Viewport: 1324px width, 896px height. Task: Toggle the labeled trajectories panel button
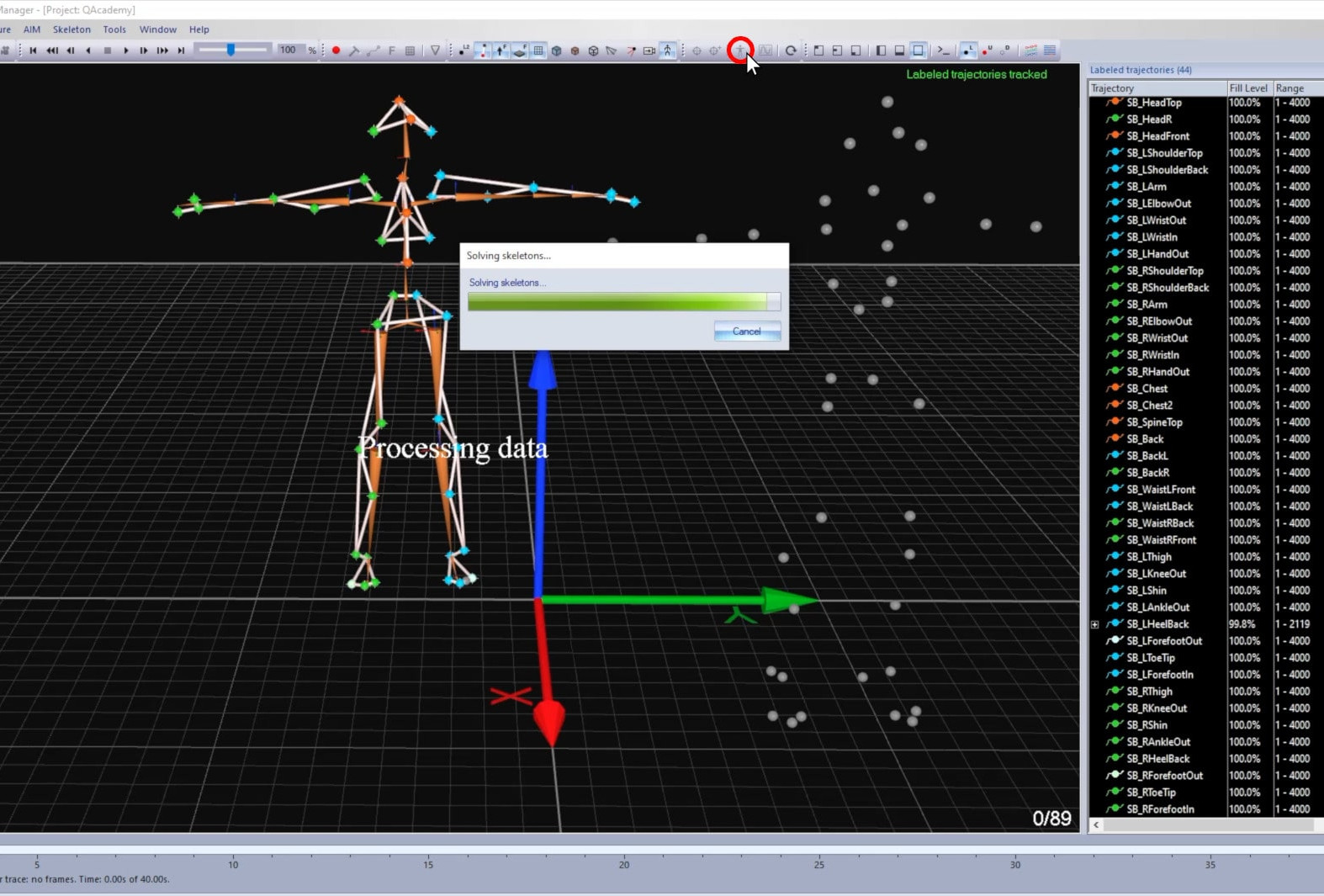(x=968, y=50)
